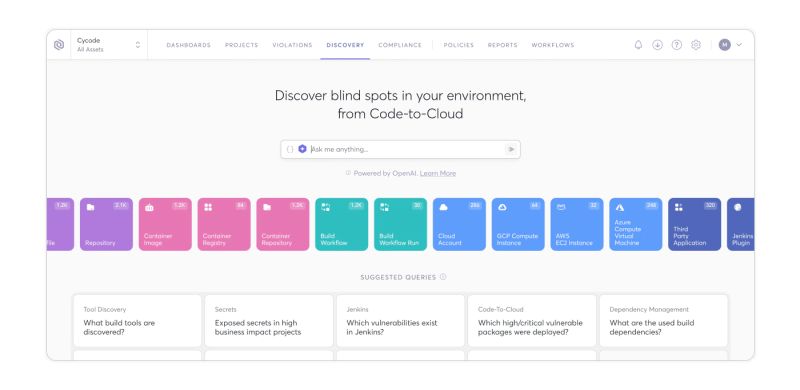This screenshot has width=800, height=390.
Task: Select What are the used build dependencies
Action: tap(663, 321)
